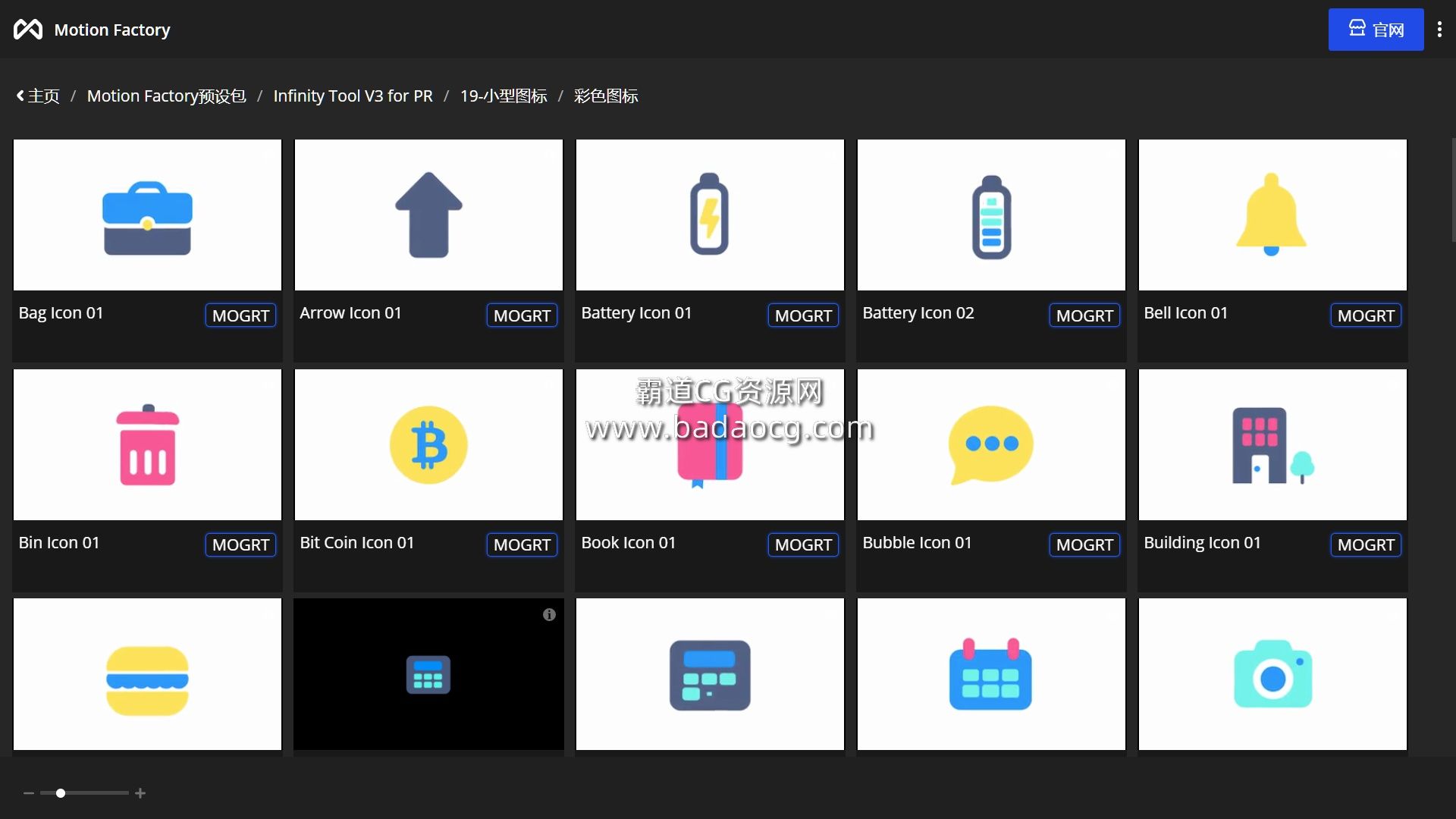This screenshot has width=1456, height=819.
Task: Click the 'Battery Icon 02' label
Action: click(918, 313)
